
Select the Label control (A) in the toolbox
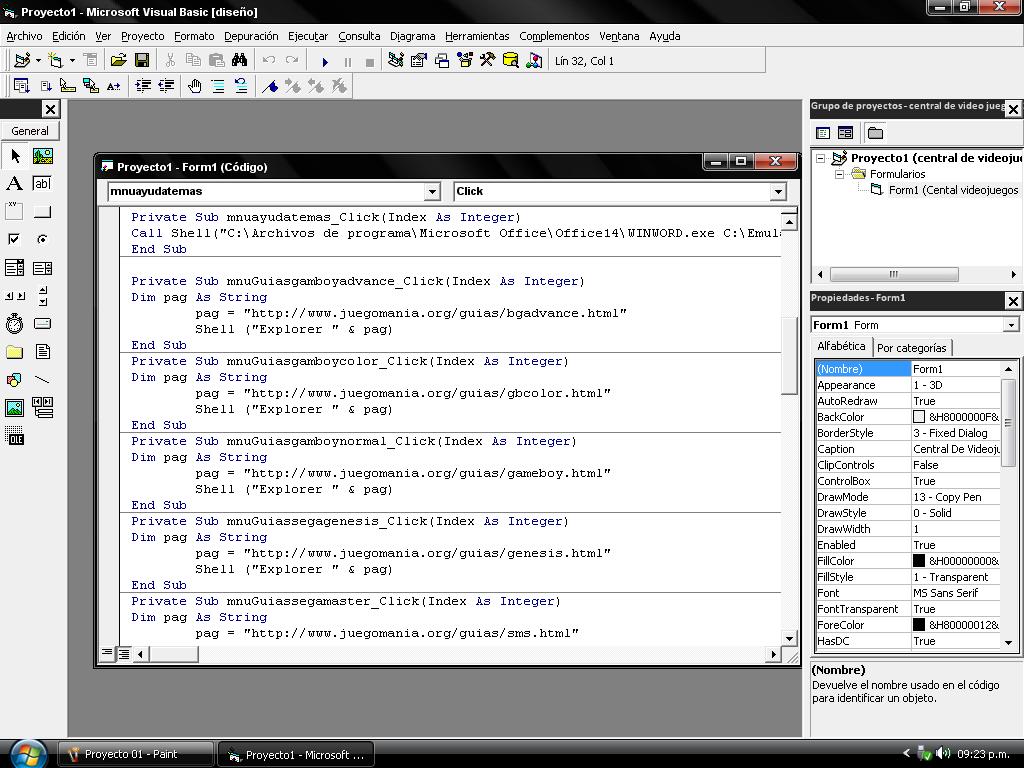[14, 184]
